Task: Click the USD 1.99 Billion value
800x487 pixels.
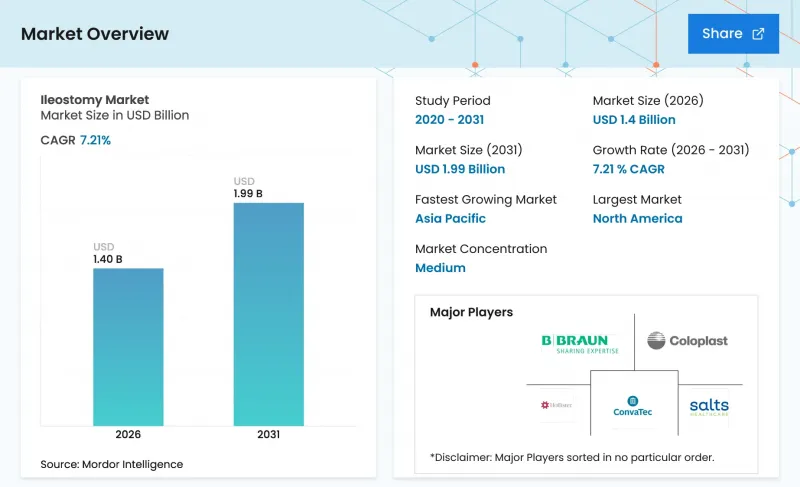Action: (460, 169)
